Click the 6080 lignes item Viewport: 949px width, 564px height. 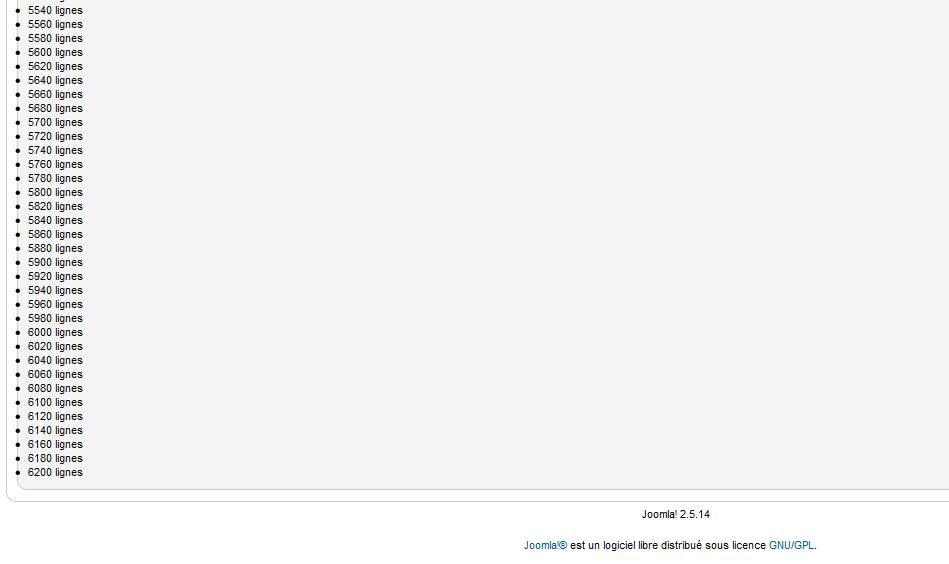(55, 389)
